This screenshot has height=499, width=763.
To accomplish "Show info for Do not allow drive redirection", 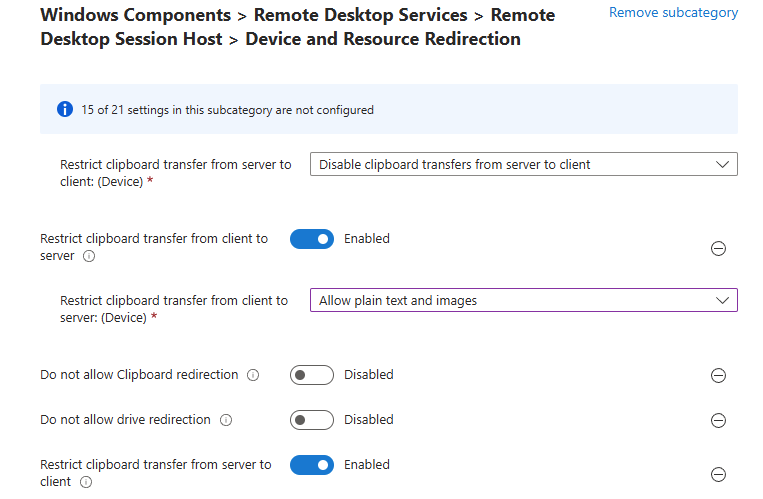I will click(226, 420).
